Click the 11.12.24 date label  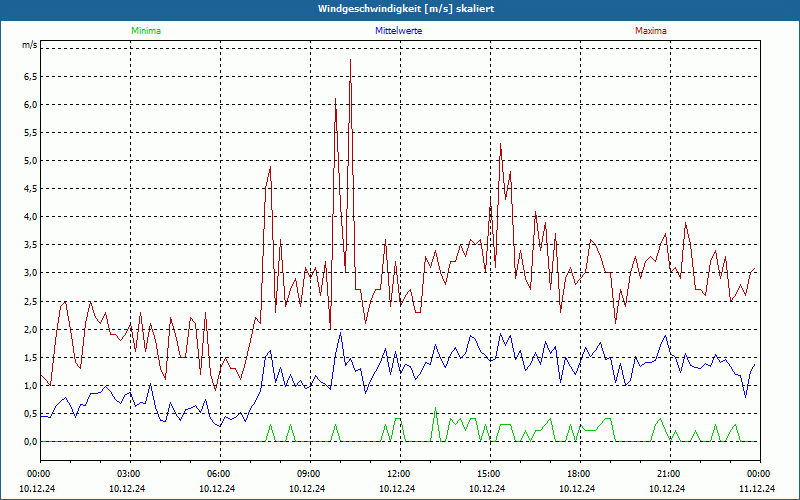tap(757, 488)
